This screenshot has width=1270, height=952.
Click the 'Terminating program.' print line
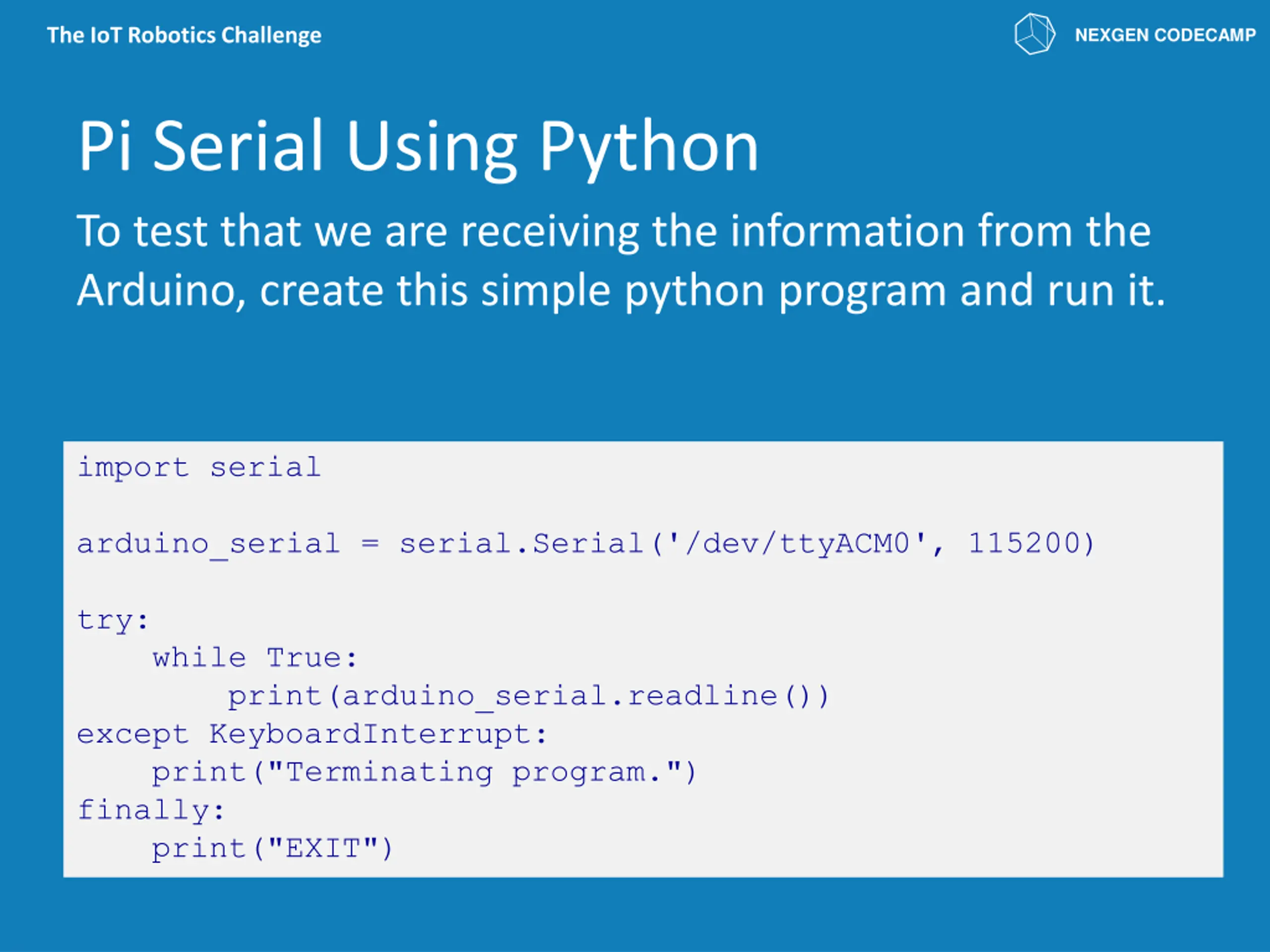click(x=424, y=773)
